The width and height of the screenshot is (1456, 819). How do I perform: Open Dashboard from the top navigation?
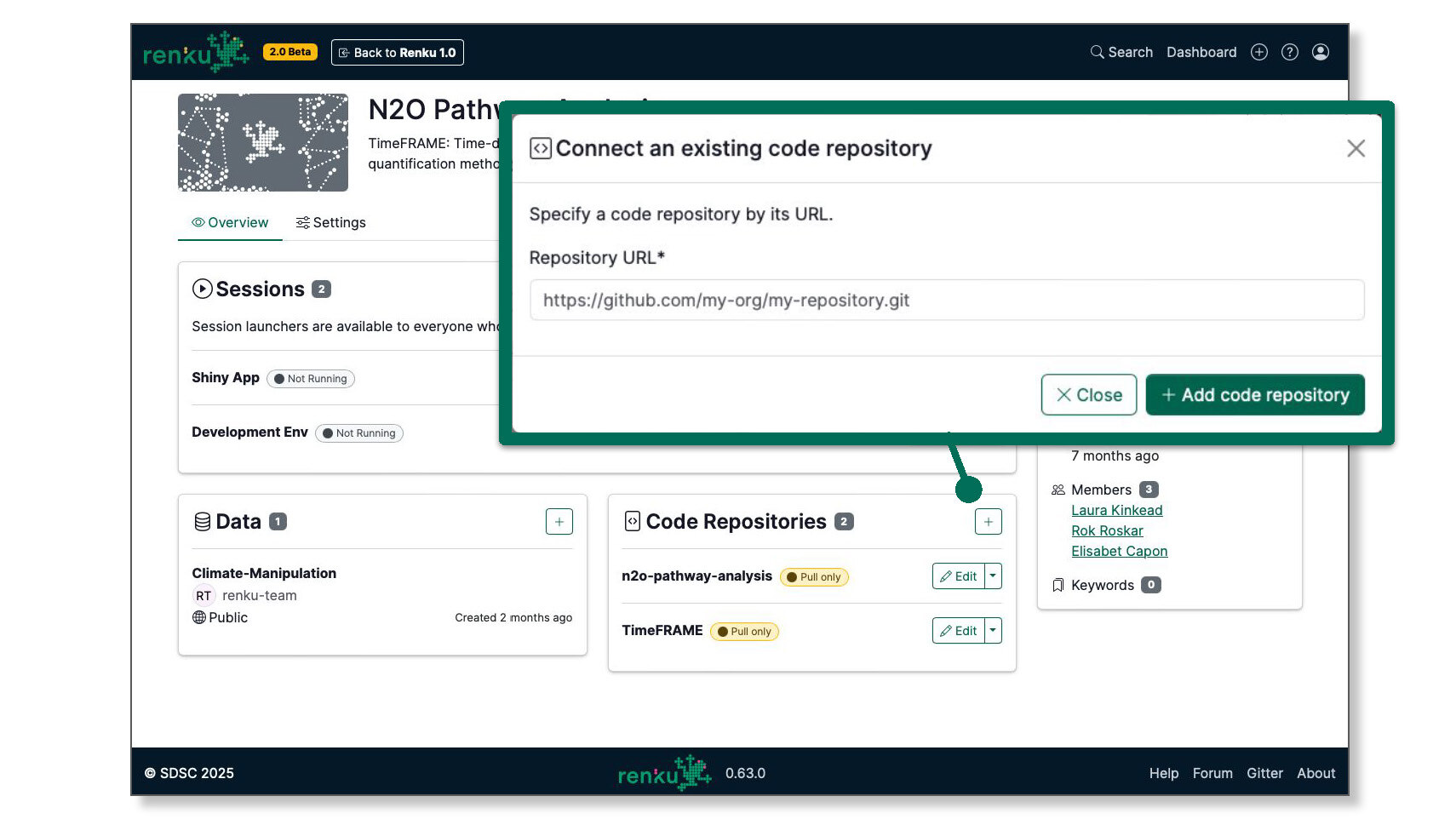(x=1201, y=52)
